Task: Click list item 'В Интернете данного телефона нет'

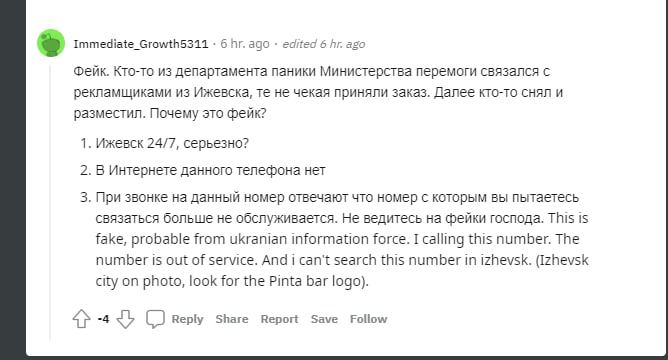Action: [210, 170]
